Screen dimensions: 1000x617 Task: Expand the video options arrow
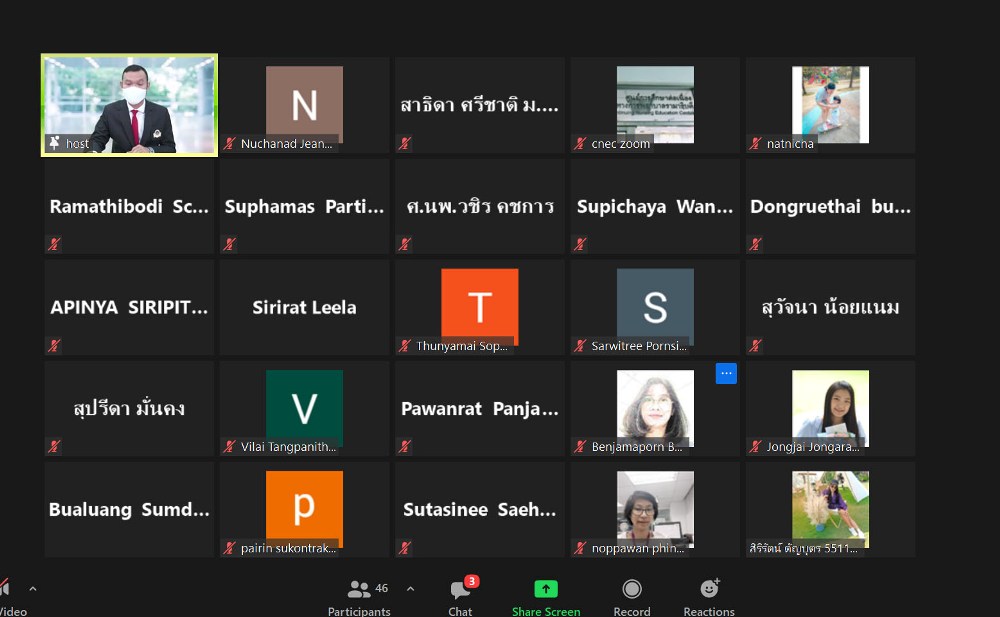click(33, 589)
